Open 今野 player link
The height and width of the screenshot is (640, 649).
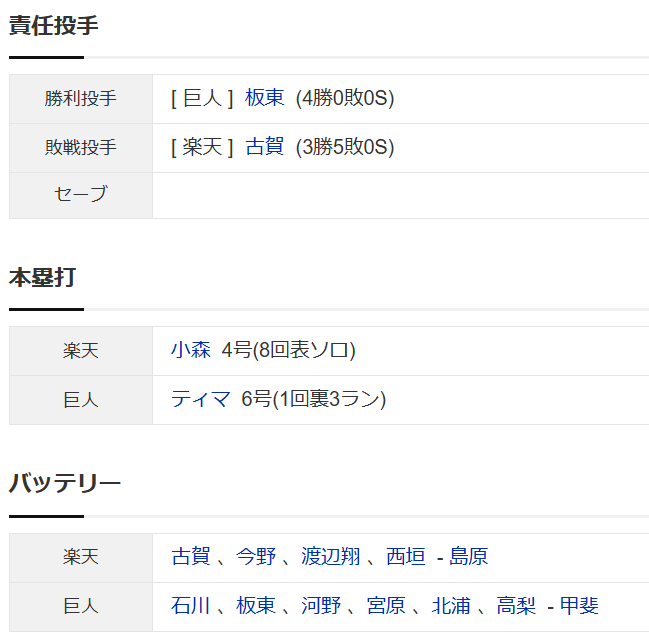pos(256,557)
